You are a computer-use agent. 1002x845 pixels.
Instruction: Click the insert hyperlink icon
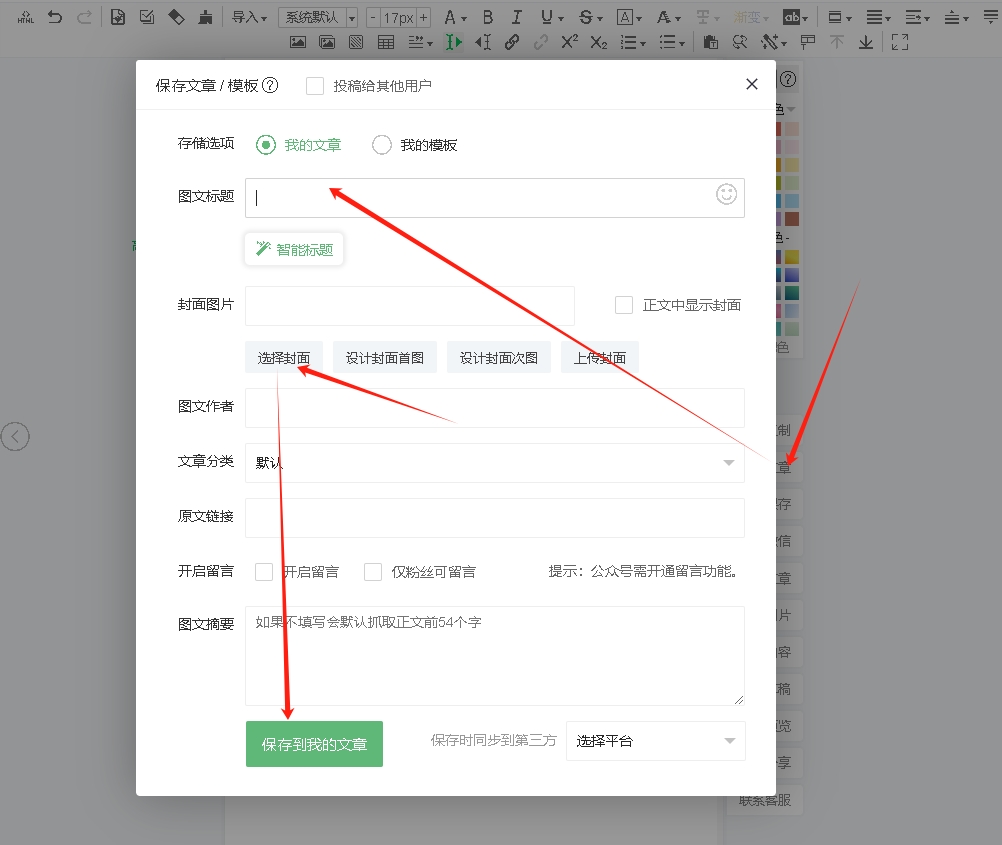[x=512, y=42]
